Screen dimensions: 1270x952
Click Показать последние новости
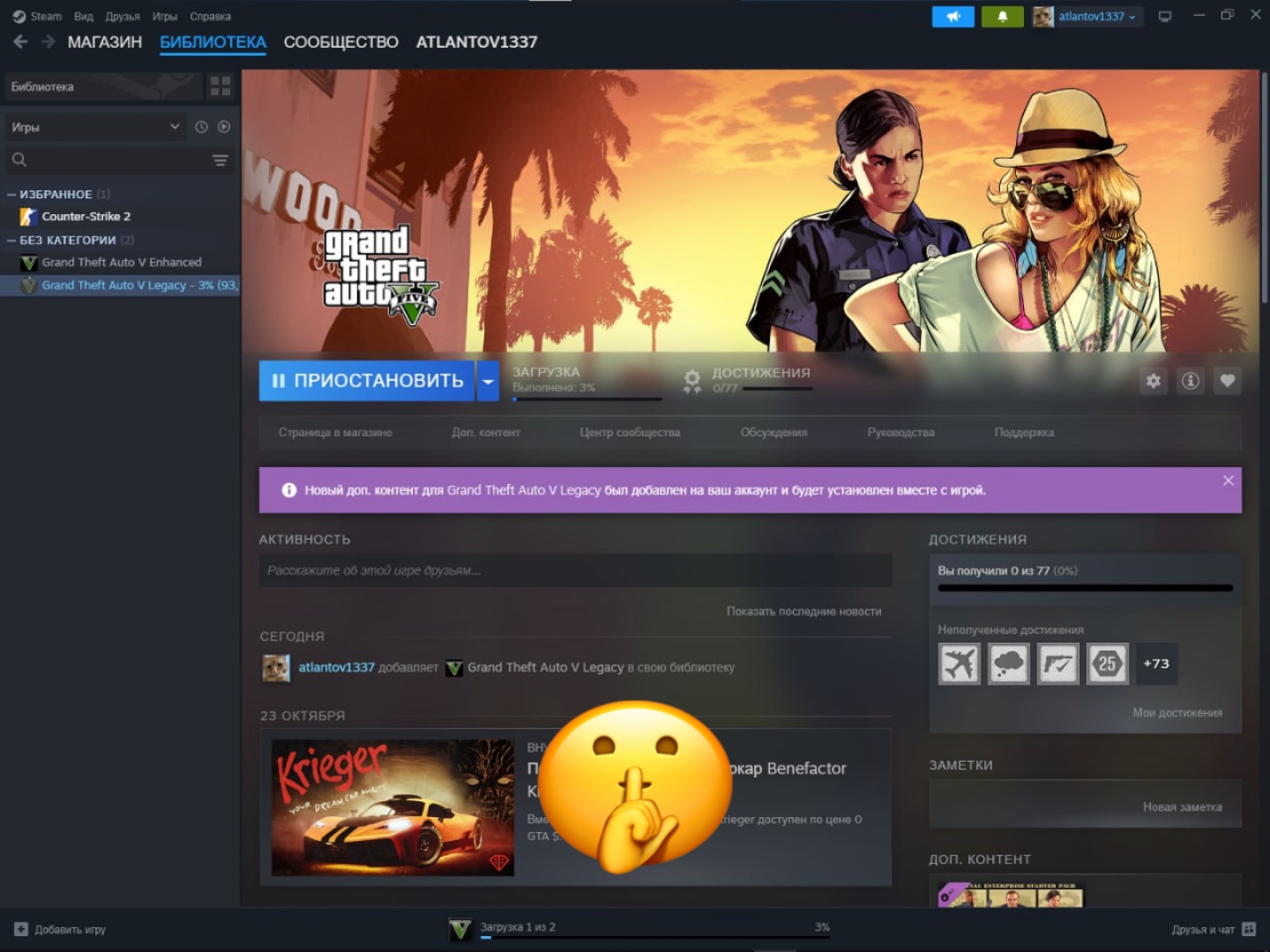point(803,611)
